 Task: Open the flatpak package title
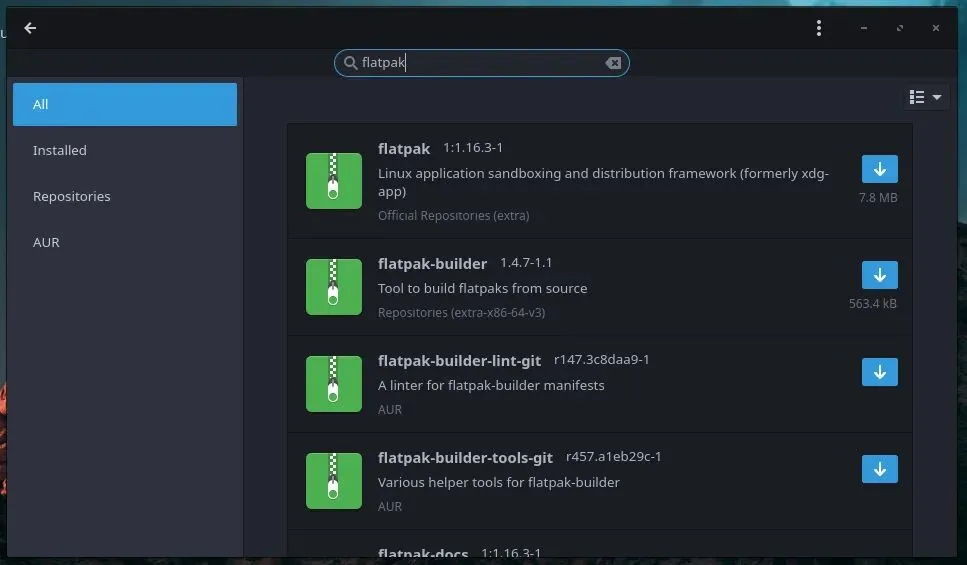[404, 149]
